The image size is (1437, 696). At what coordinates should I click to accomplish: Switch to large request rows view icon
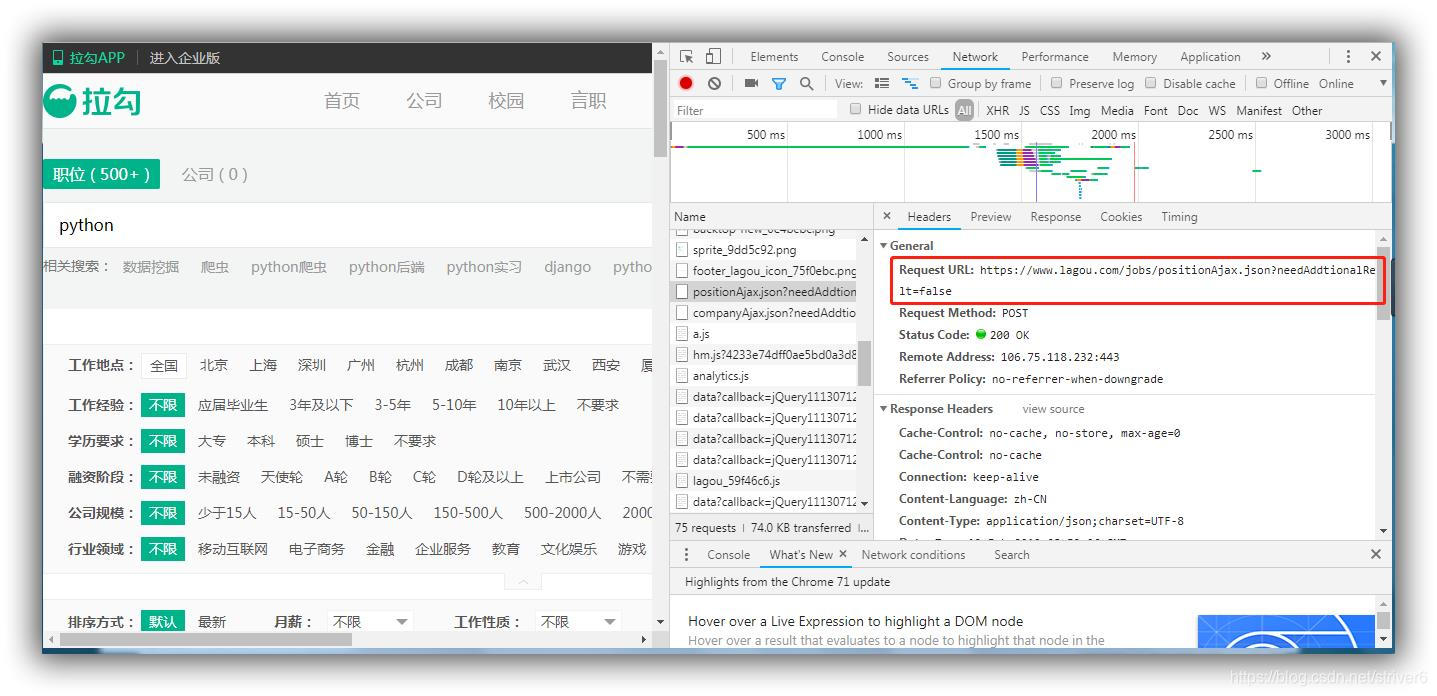click(x=882, y=83)
